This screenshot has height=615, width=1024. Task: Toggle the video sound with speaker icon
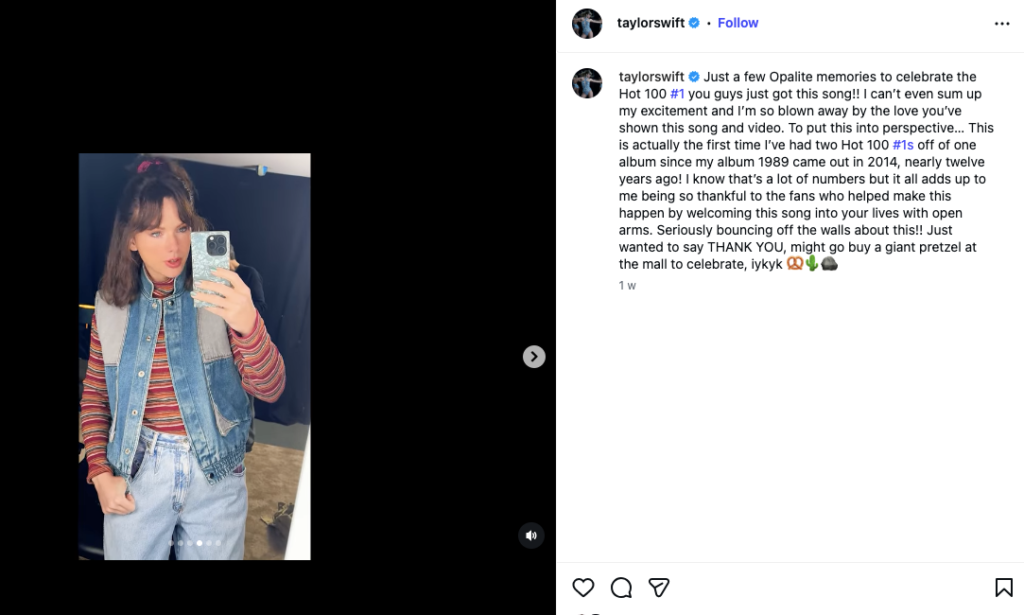pos(531,535)
